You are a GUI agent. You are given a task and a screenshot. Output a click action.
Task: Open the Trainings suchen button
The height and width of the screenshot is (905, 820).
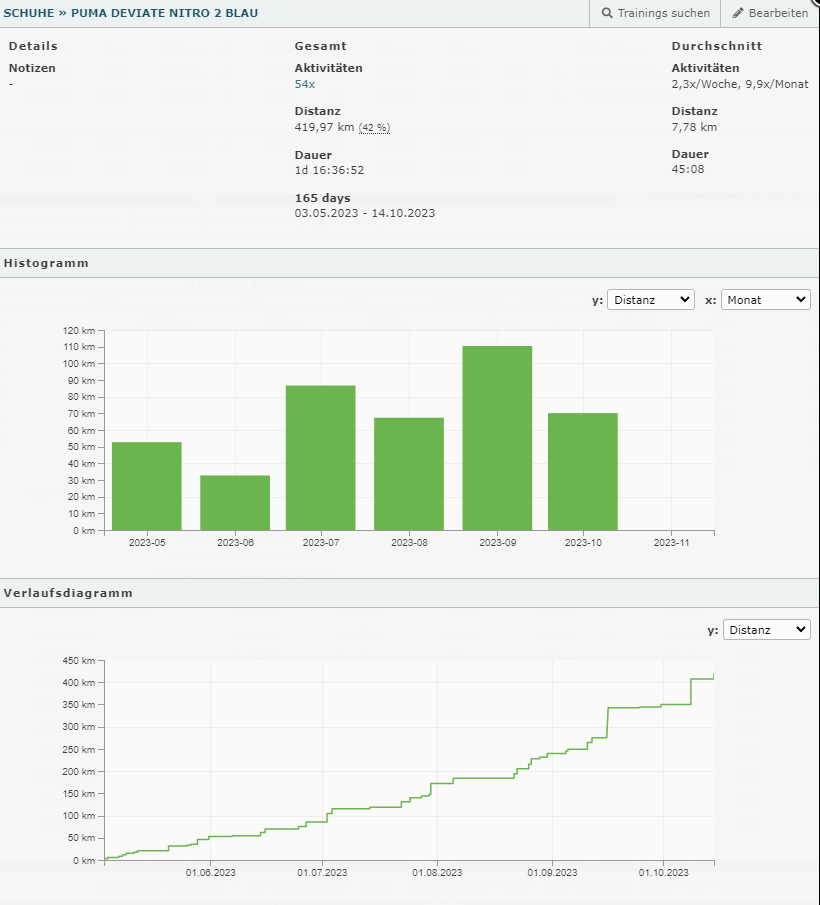tap(656, 13)
